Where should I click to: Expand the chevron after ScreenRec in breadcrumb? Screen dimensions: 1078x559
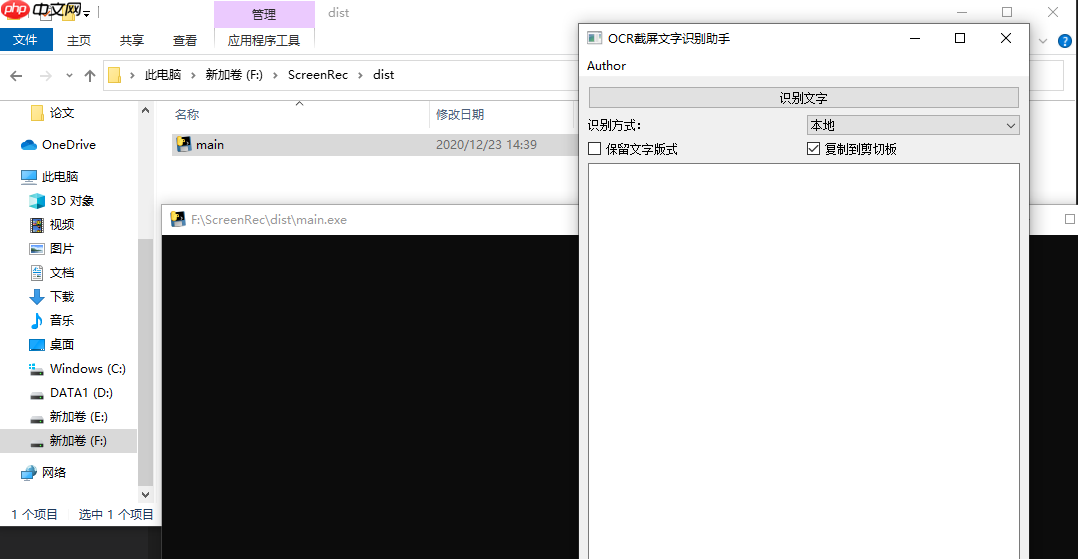360,76
